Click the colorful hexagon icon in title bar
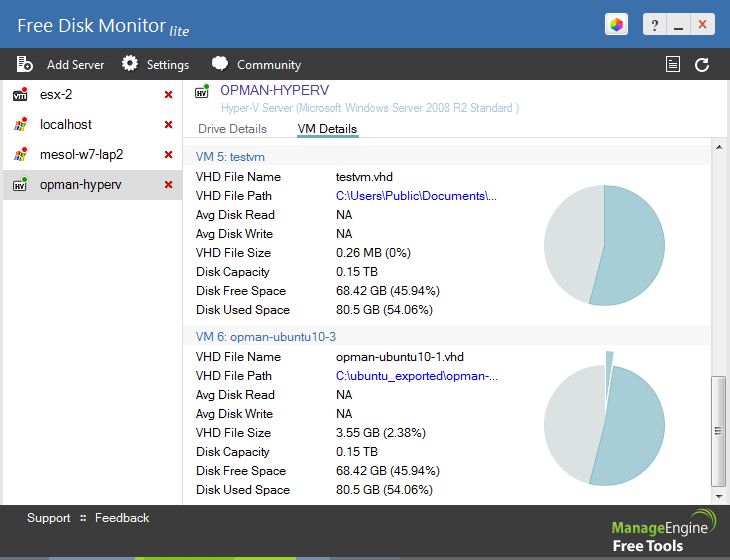Screen dimensions: 730x560 (x=616, y=24)
